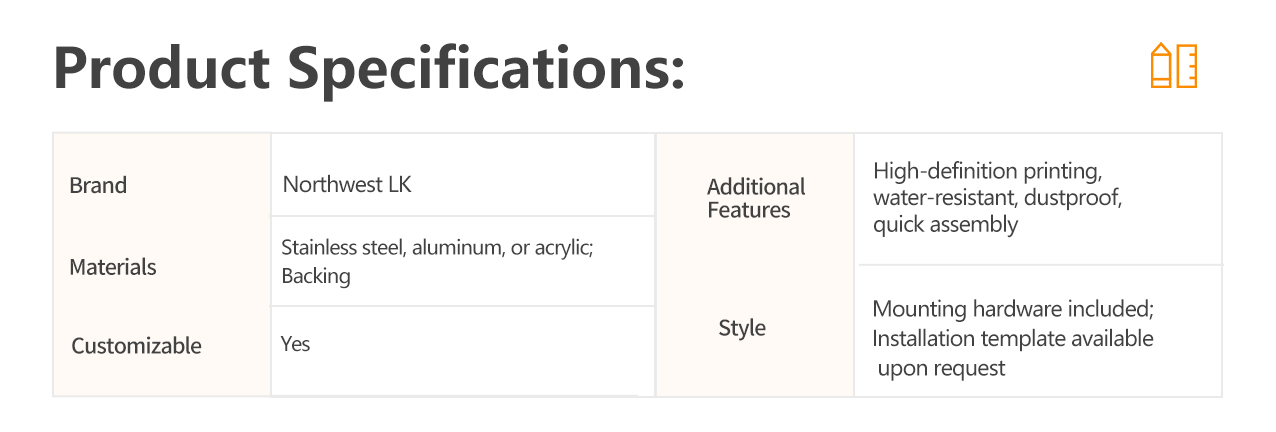This screenshot has height=432, width=1276.
Task: Click the Backing text line
Action: (x=316, y=277)
